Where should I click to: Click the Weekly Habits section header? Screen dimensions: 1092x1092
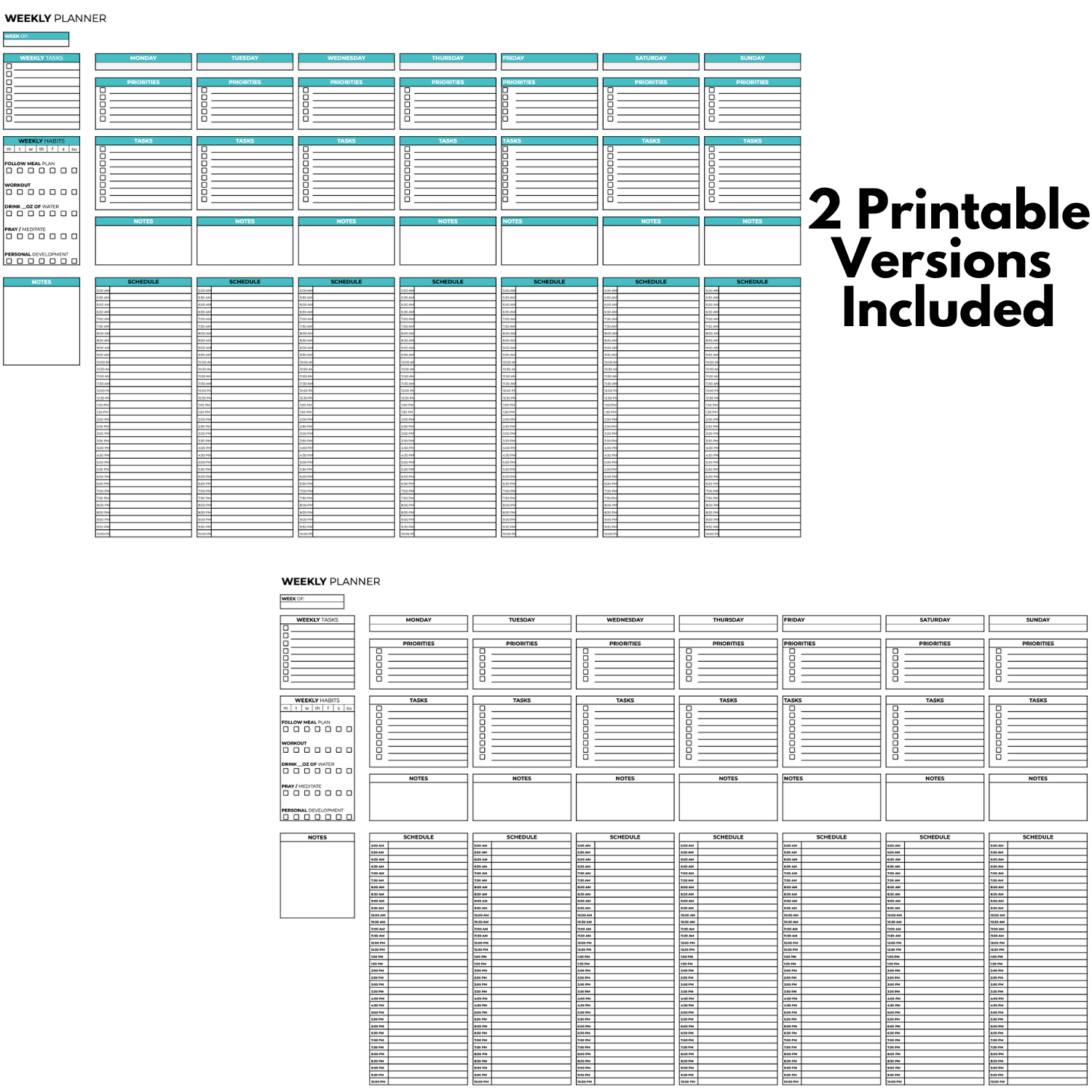click(42, 141)
